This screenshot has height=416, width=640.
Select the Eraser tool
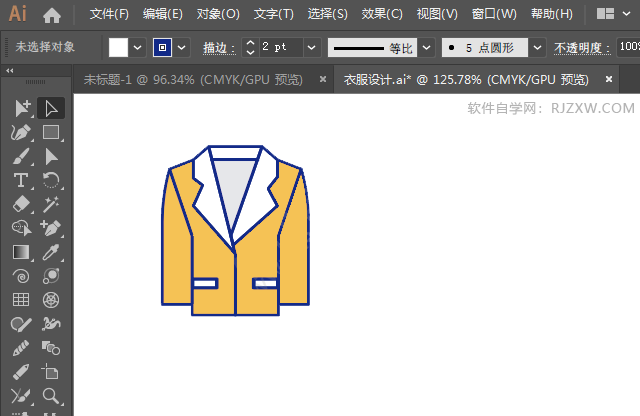click(x=20, y=204)
